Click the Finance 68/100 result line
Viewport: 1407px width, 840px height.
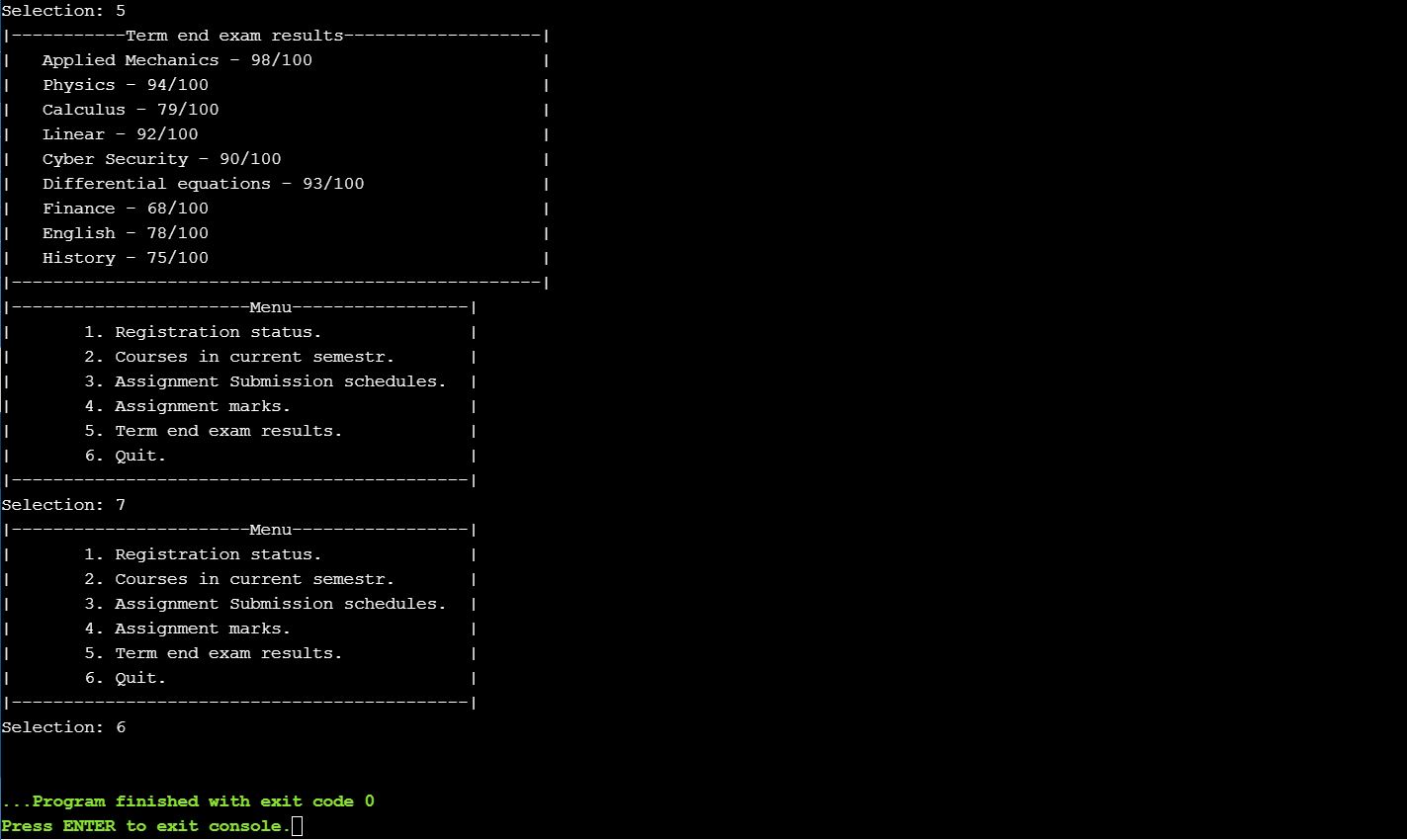click(126, 209)
